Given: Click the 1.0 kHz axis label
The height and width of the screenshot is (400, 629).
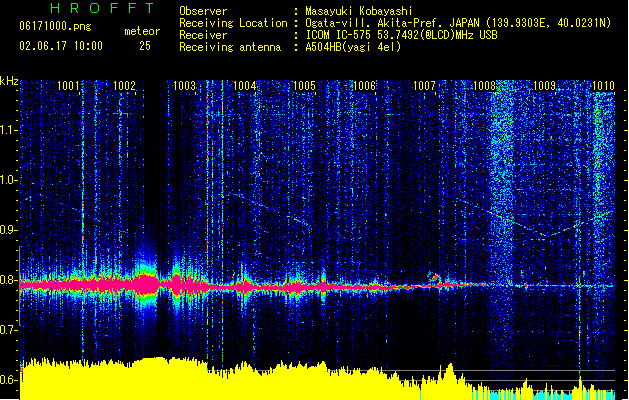Looking at the screenshot, I should pyautogui.click(x=8, y=180).
